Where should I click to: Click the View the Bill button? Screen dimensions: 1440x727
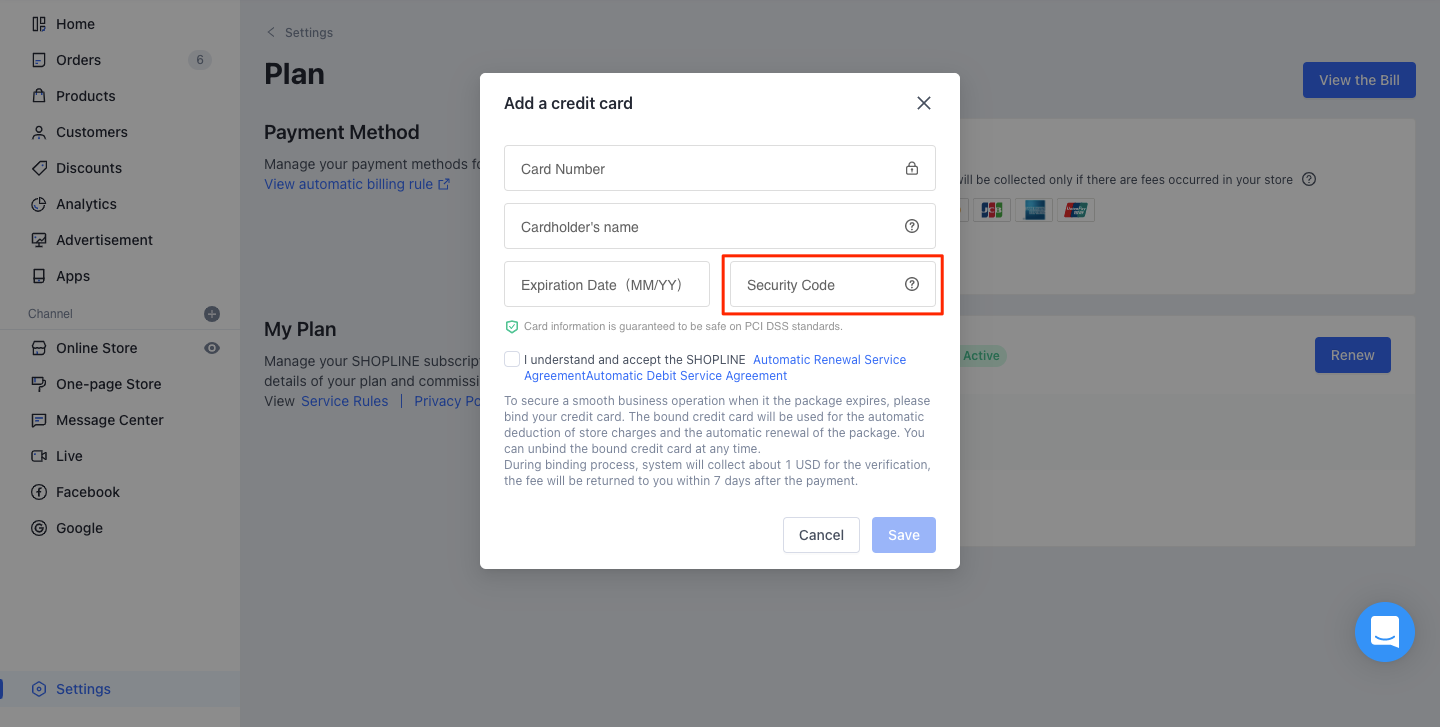1359,80
